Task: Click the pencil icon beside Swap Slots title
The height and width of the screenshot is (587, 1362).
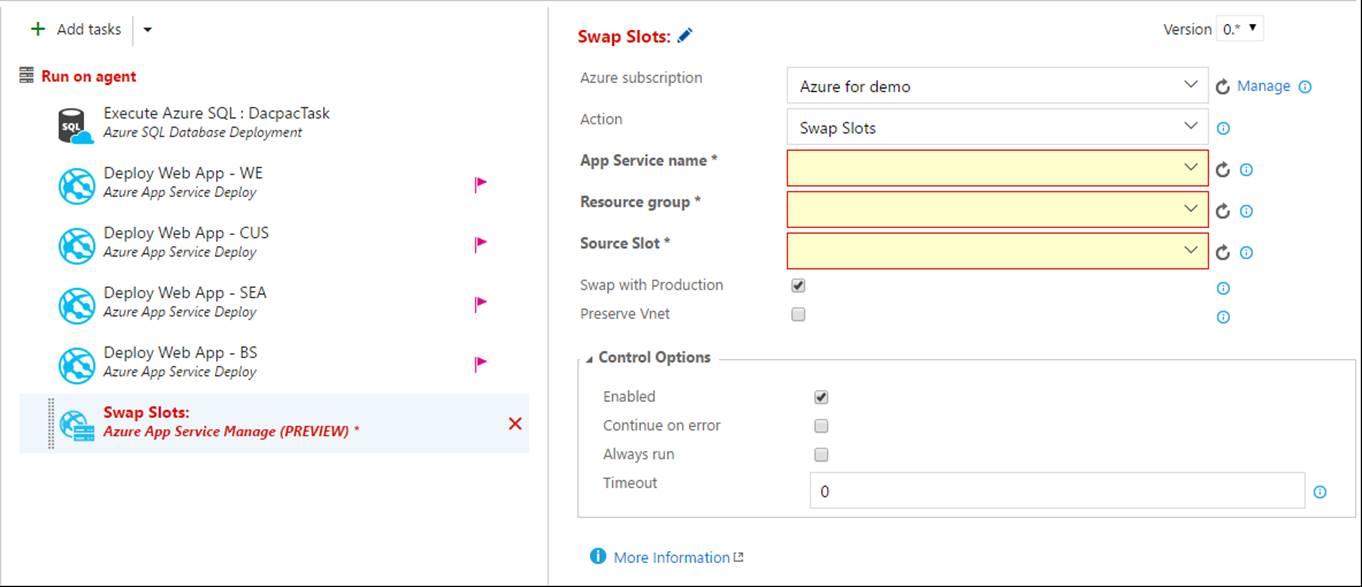Action: point(685,36)
